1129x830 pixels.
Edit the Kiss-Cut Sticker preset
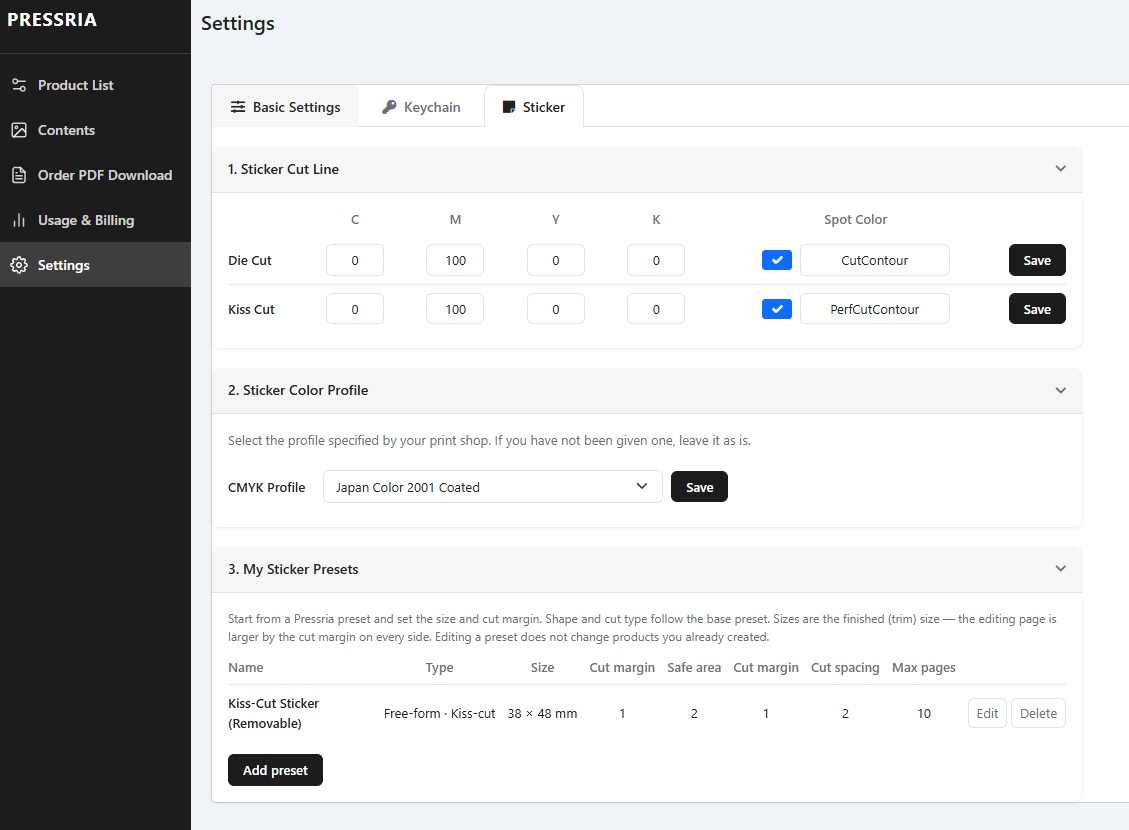[987, 713]
